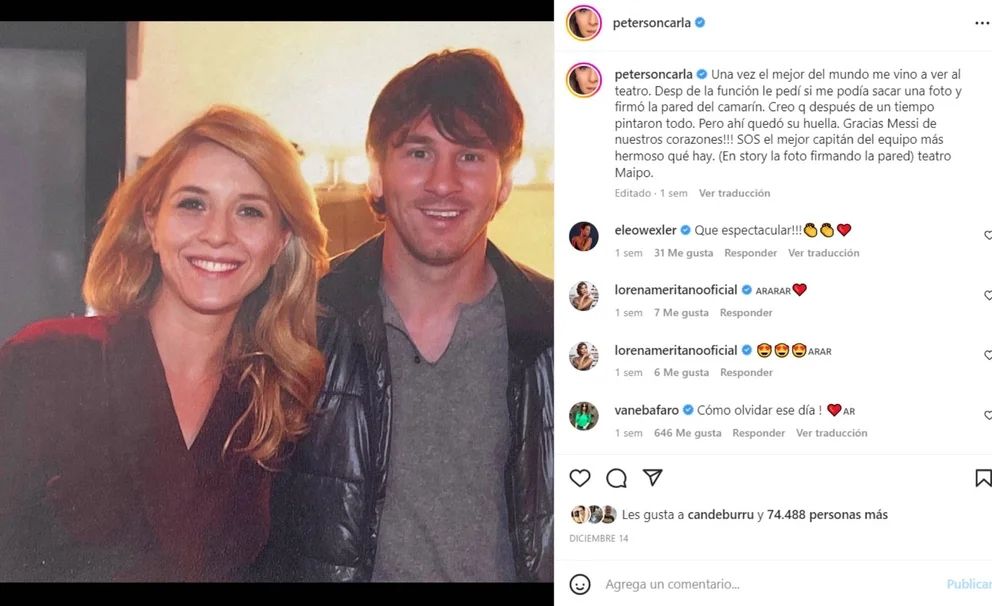Show translation of the post caption

tap(734, 193)
